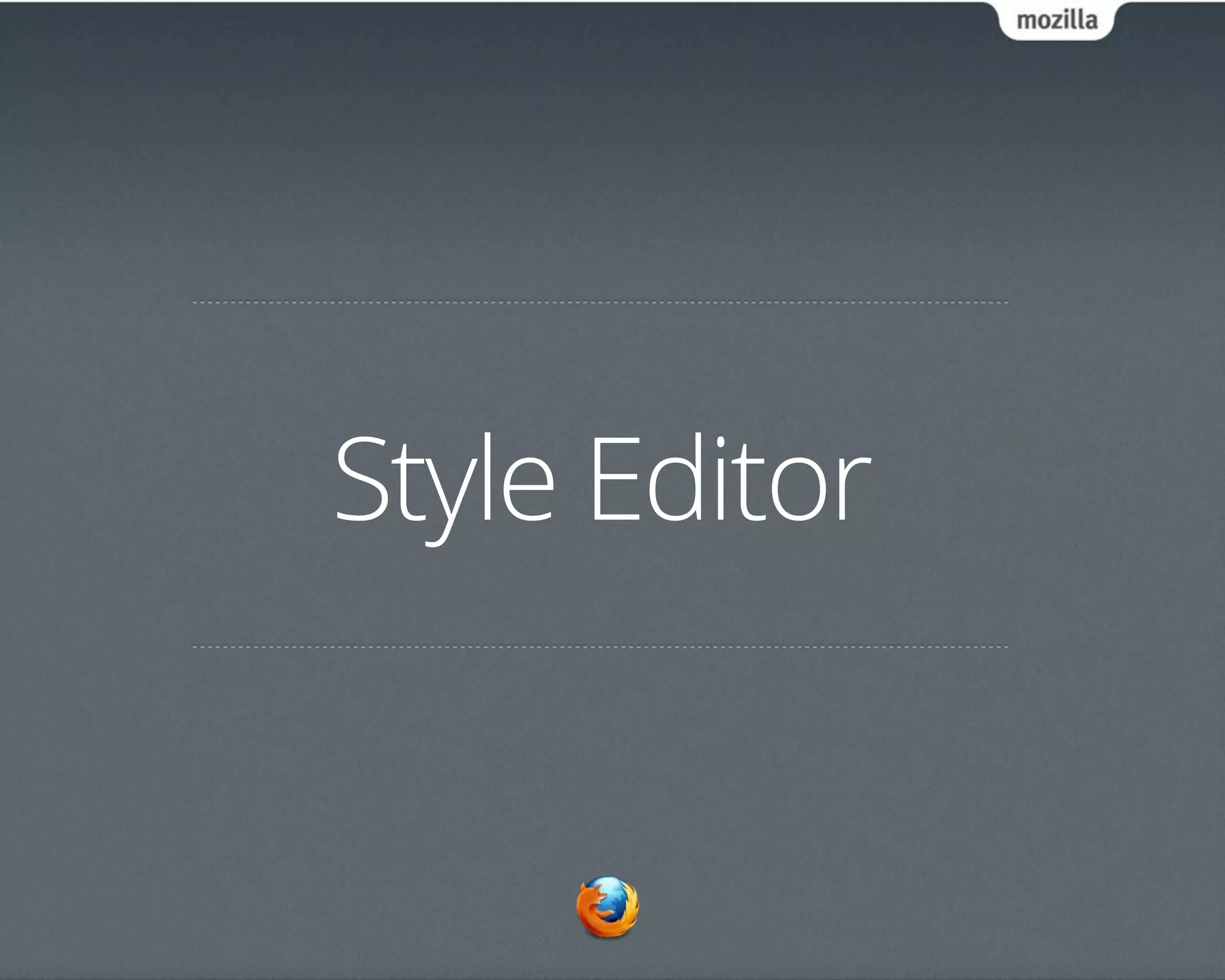Click the Firefox logo icon
Image resolution: width=1225 pixels, height=980 pixels.
pyautogui.click(x=608, y=907)
